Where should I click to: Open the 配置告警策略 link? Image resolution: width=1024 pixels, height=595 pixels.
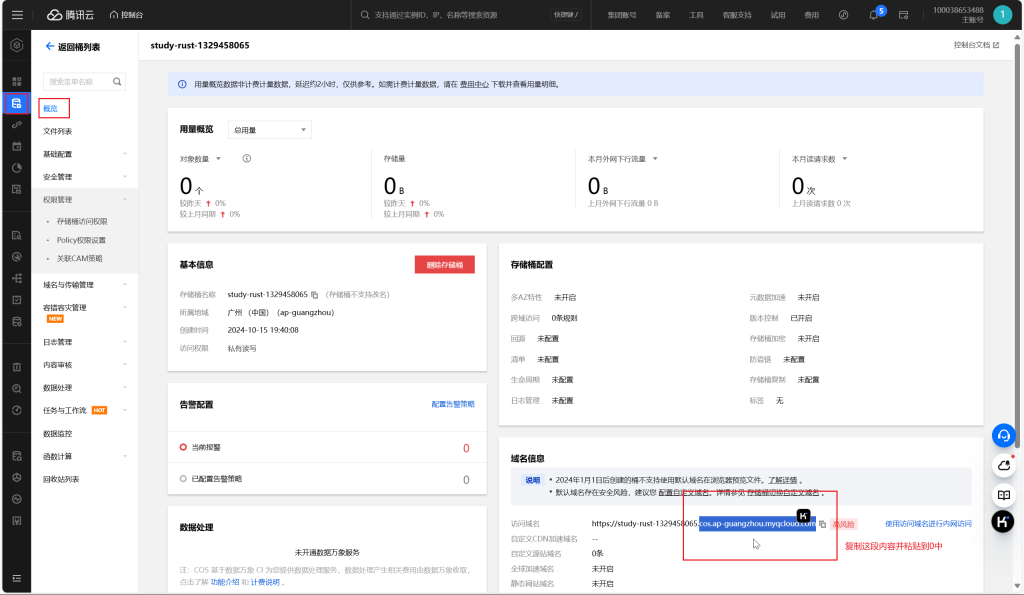coord(452,404)
